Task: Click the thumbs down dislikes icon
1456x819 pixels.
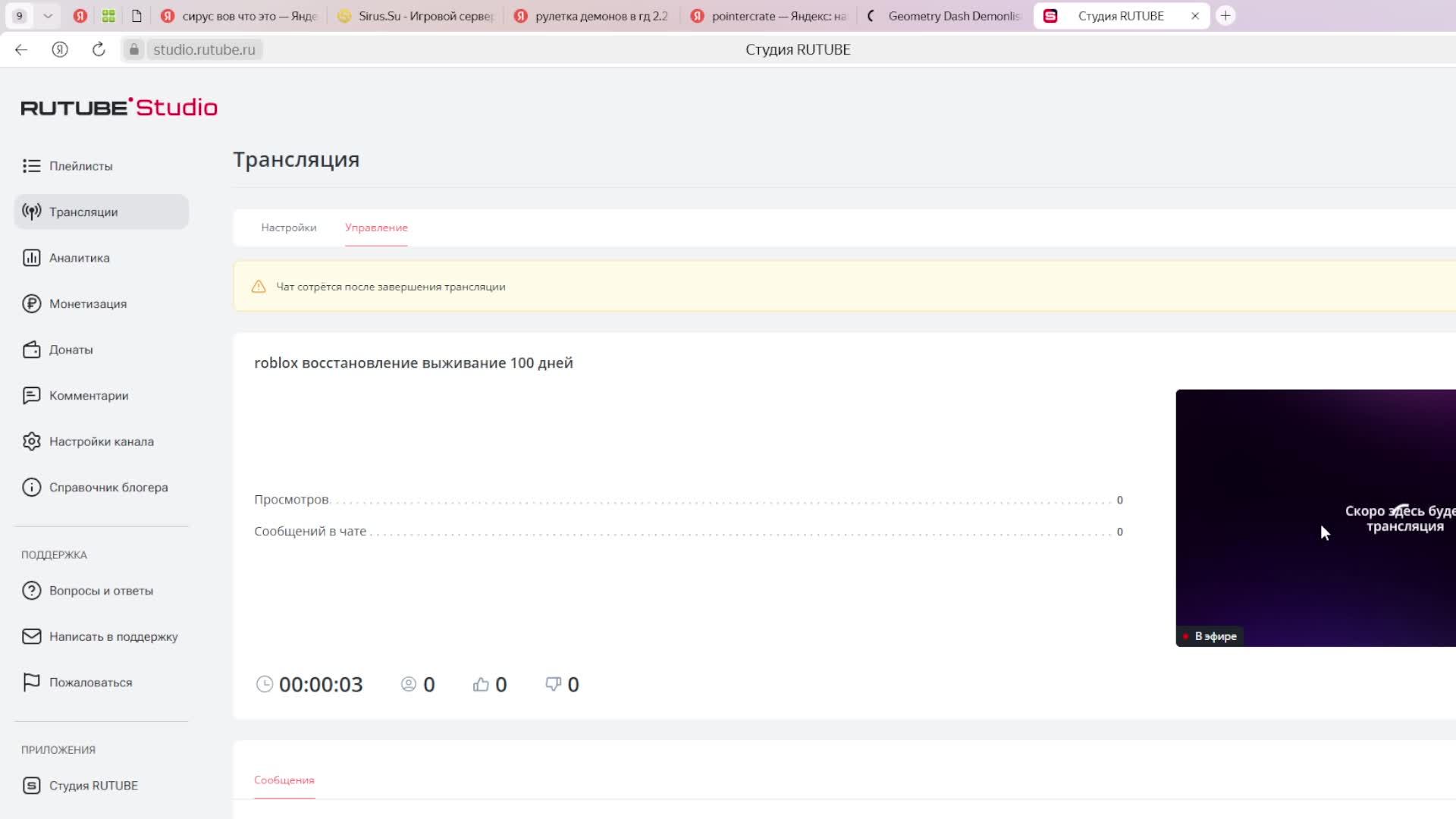Action: coord(554,685)
